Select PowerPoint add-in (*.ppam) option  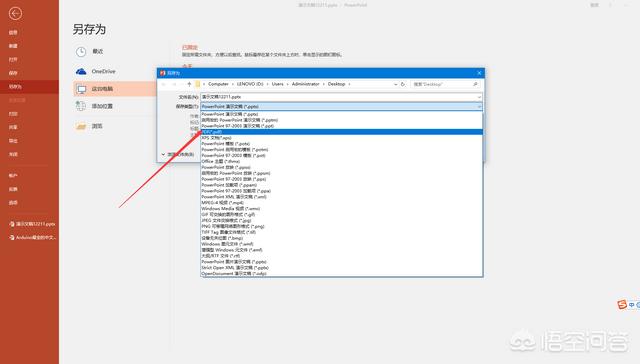(342, 185)
